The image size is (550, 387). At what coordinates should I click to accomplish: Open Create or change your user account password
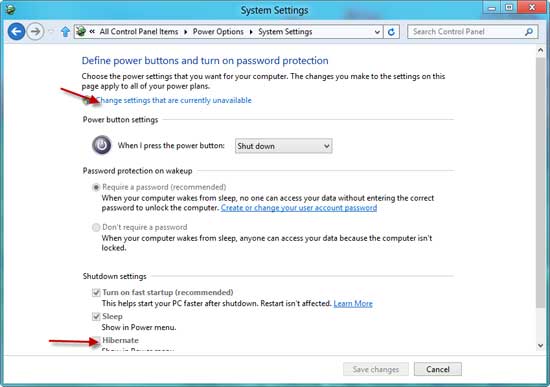[299, 208]
